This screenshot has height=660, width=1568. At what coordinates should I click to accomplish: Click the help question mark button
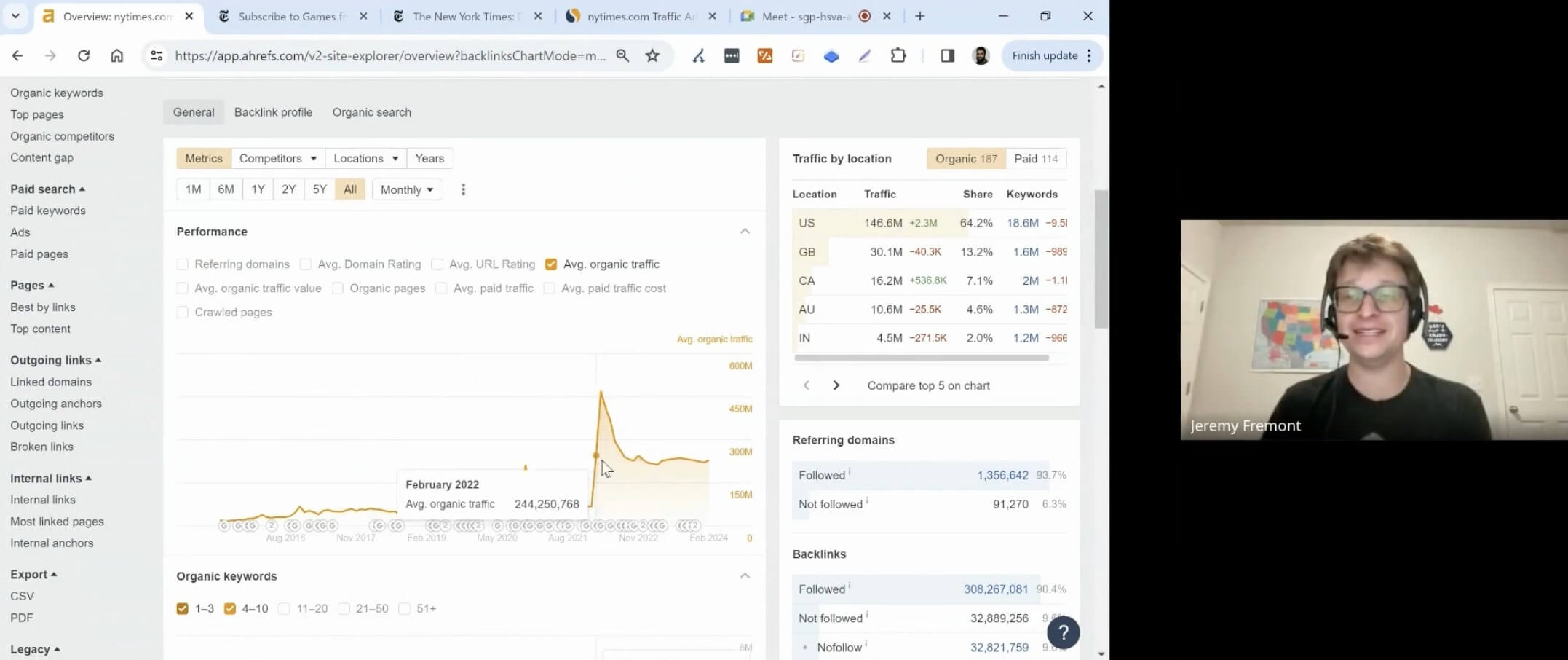[1063, 632]
